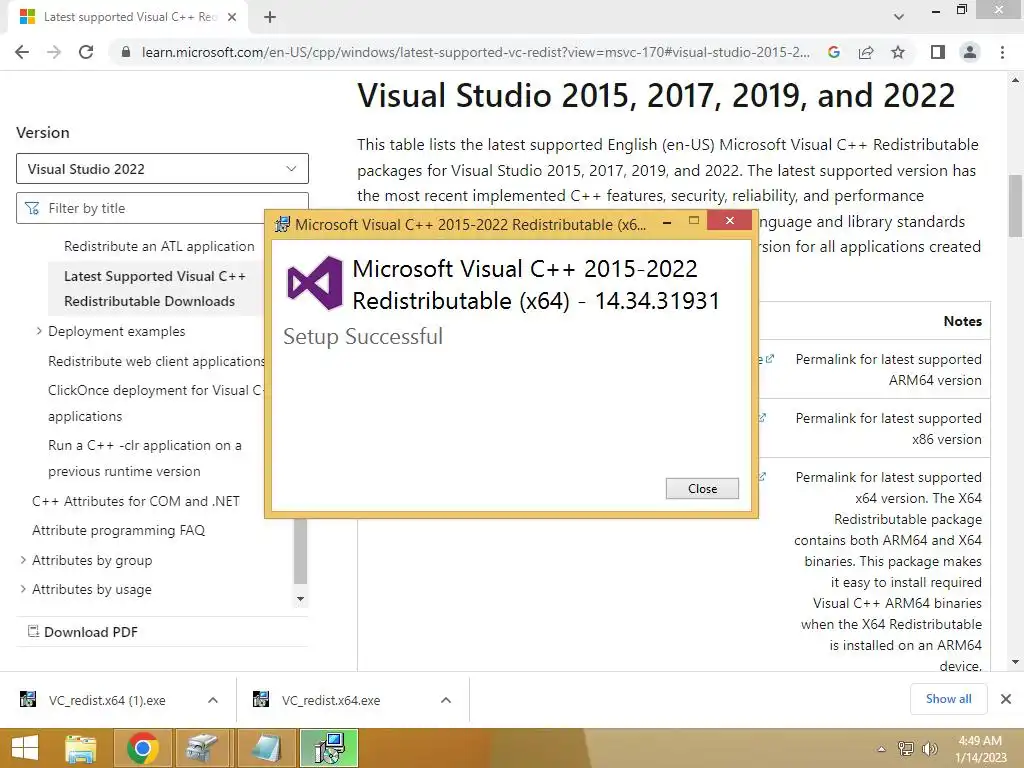Bookmark this page with the star

[898, 52]
